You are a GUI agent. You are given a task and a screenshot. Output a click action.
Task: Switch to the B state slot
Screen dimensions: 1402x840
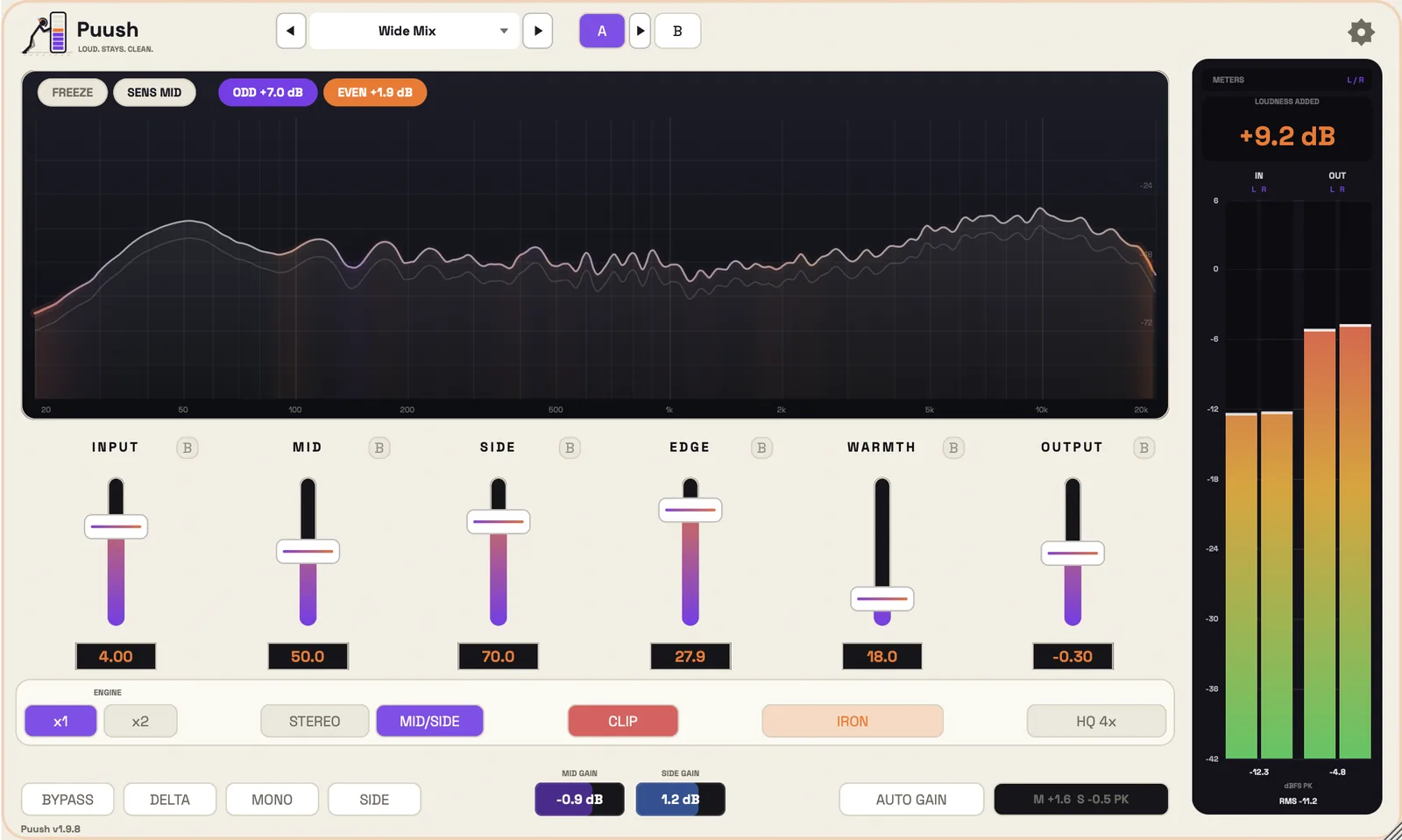(677, 31)
